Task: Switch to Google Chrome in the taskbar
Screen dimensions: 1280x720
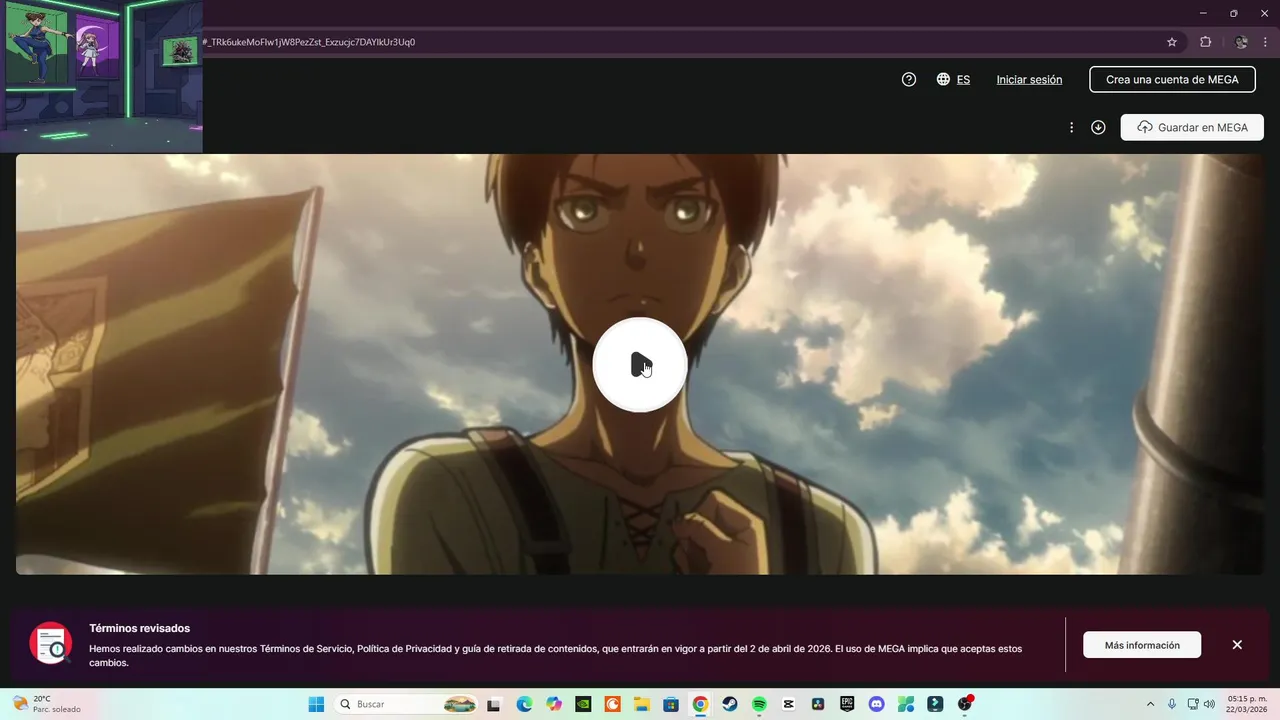Action: [x=700, y=704]
